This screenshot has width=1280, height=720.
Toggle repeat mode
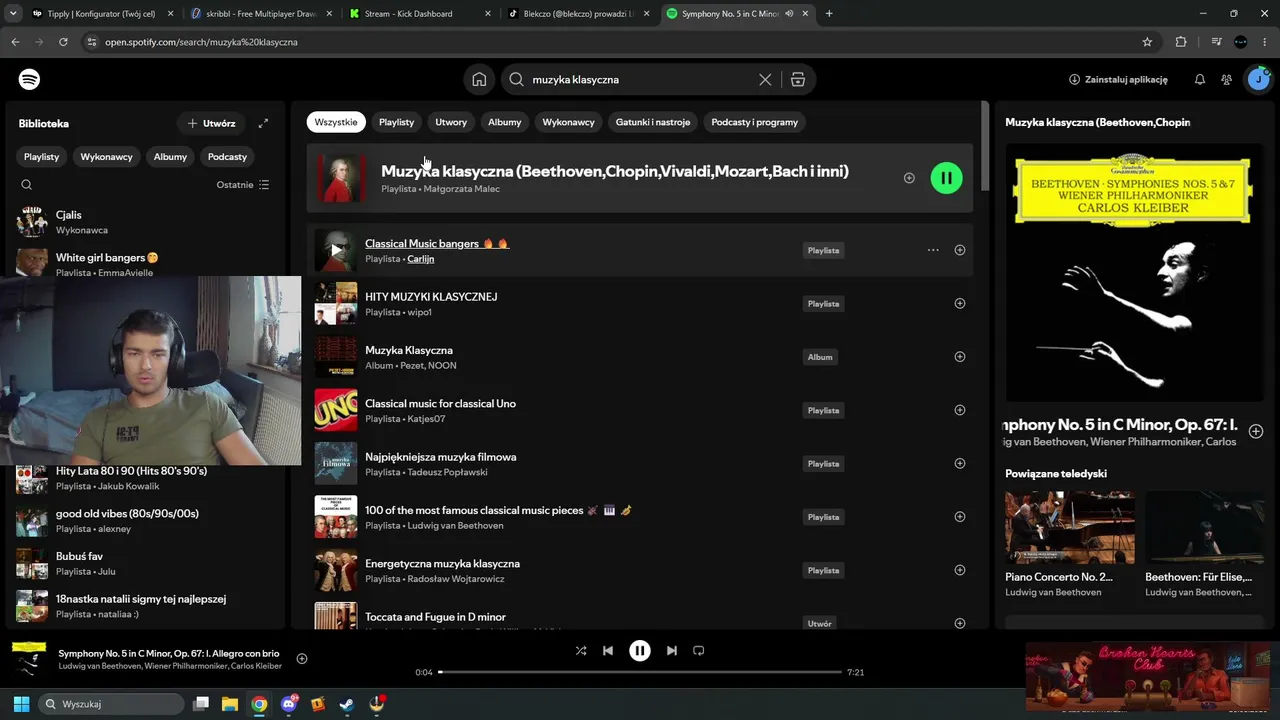pos(699,650)
